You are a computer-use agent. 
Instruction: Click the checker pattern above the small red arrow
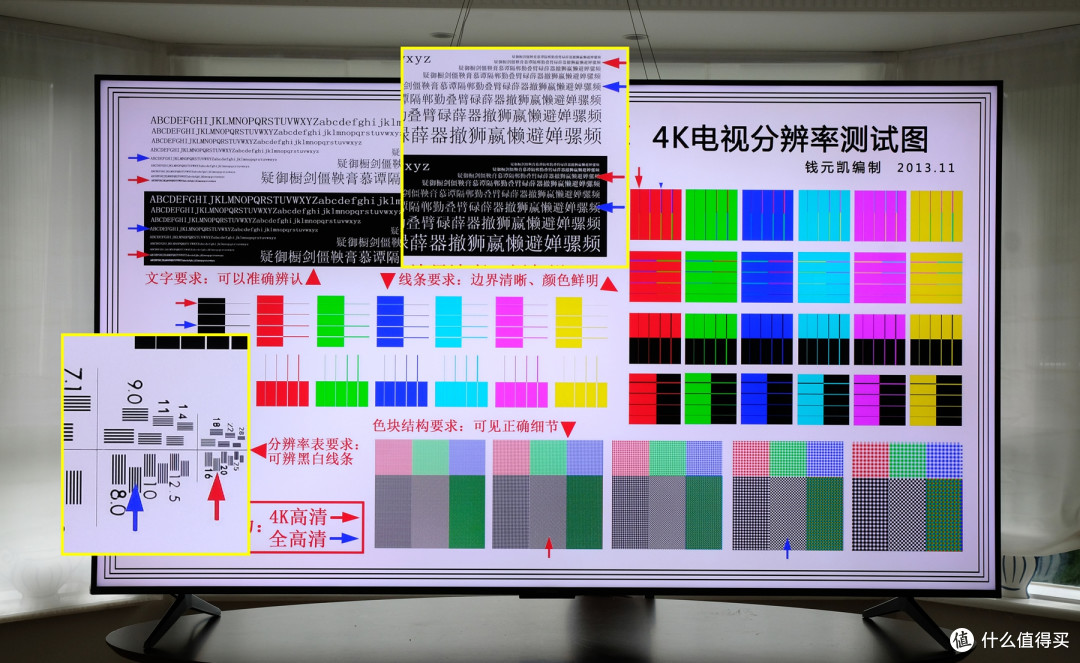click(x=548, y=495)
